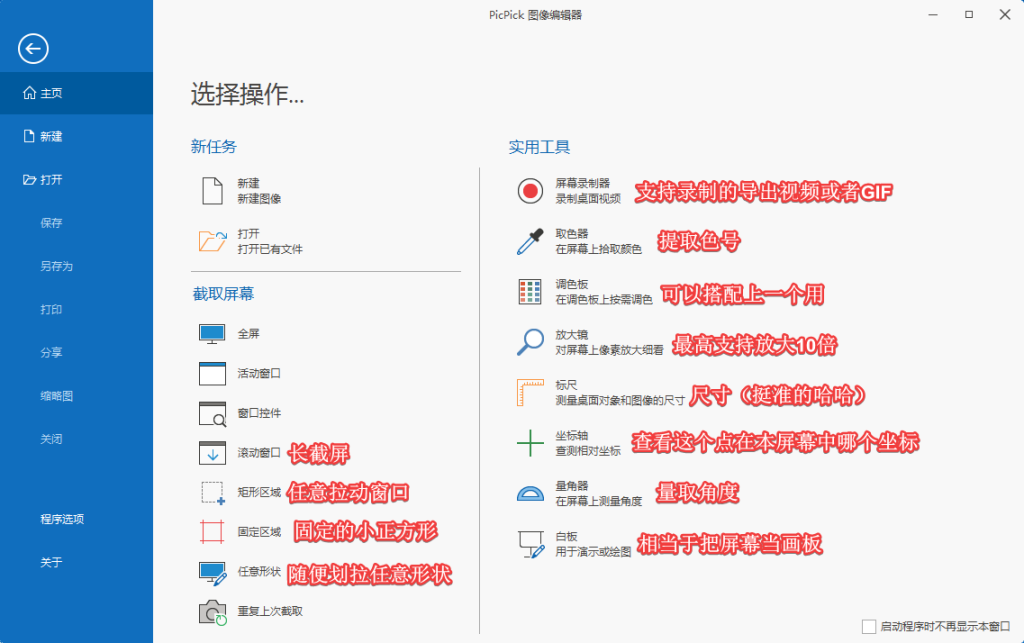Select 打印 in the sidebar
1024x643 pixels.
coord(51,309)
